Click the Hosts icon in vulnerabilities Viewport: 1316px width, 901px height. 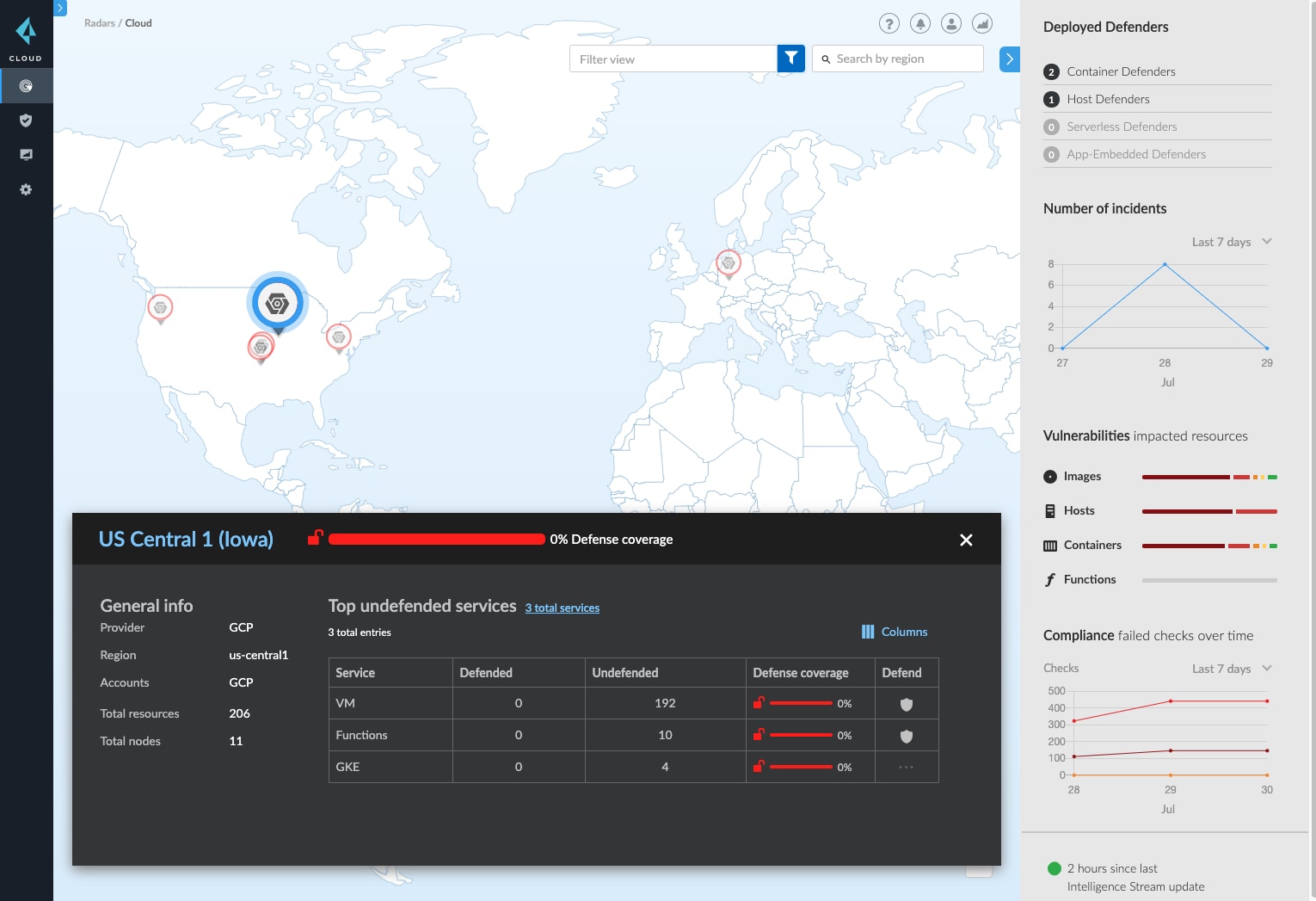tap(1050, 511)
